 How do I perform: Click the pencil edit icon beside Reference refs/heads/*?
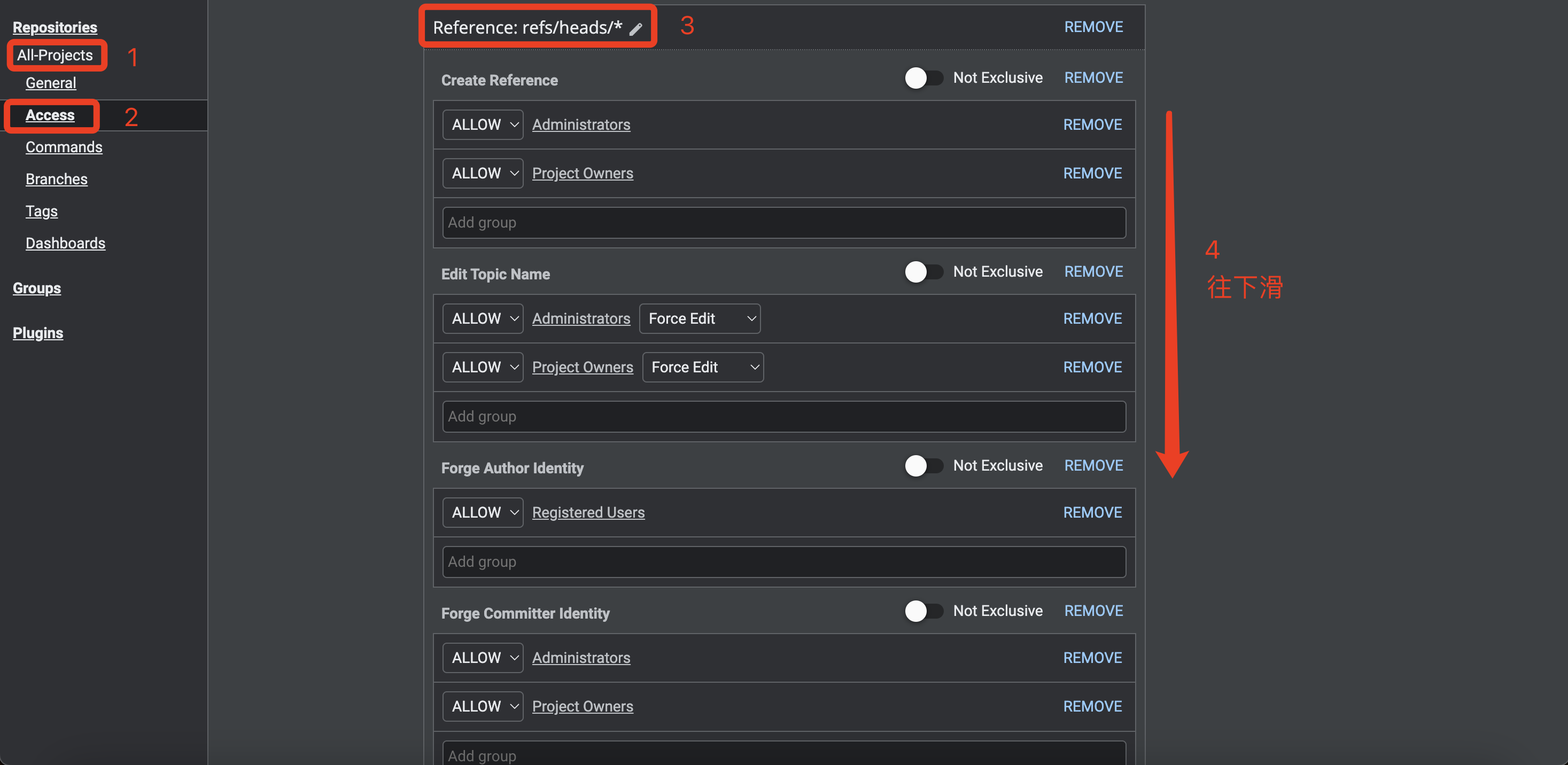635,29
